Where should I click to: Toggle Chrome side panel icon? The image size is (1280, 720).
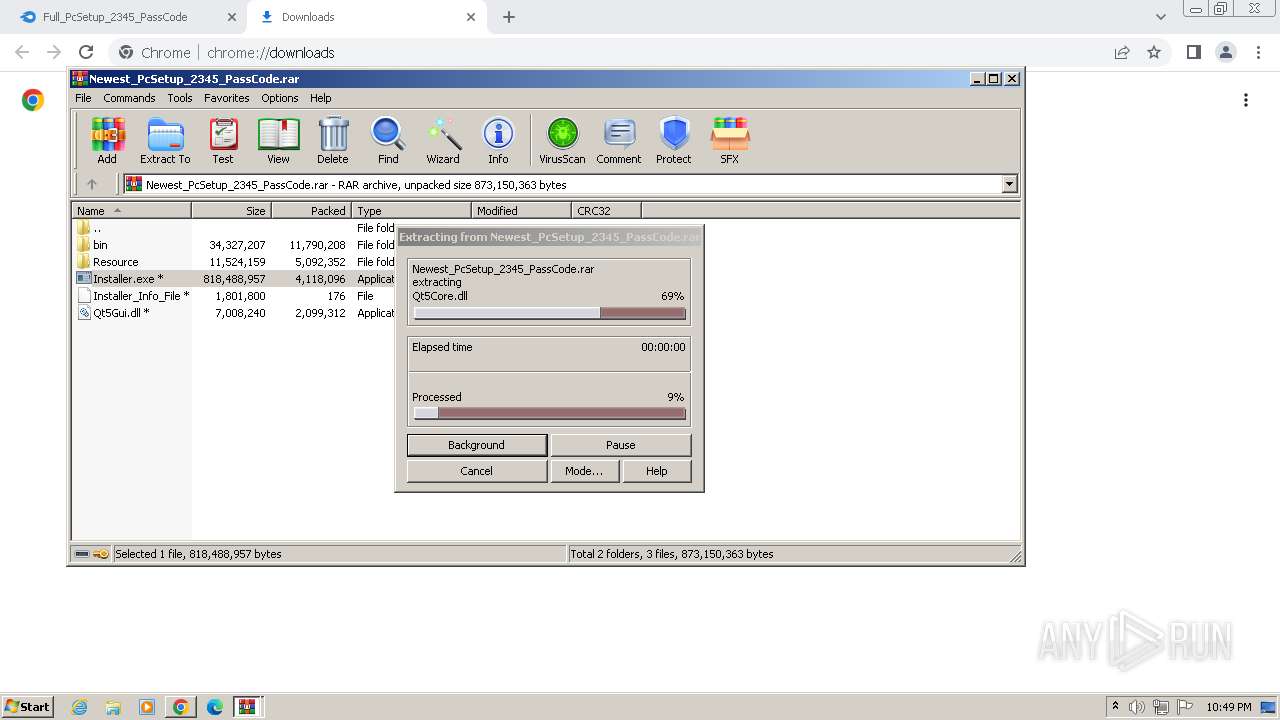tap(1193, 52)
